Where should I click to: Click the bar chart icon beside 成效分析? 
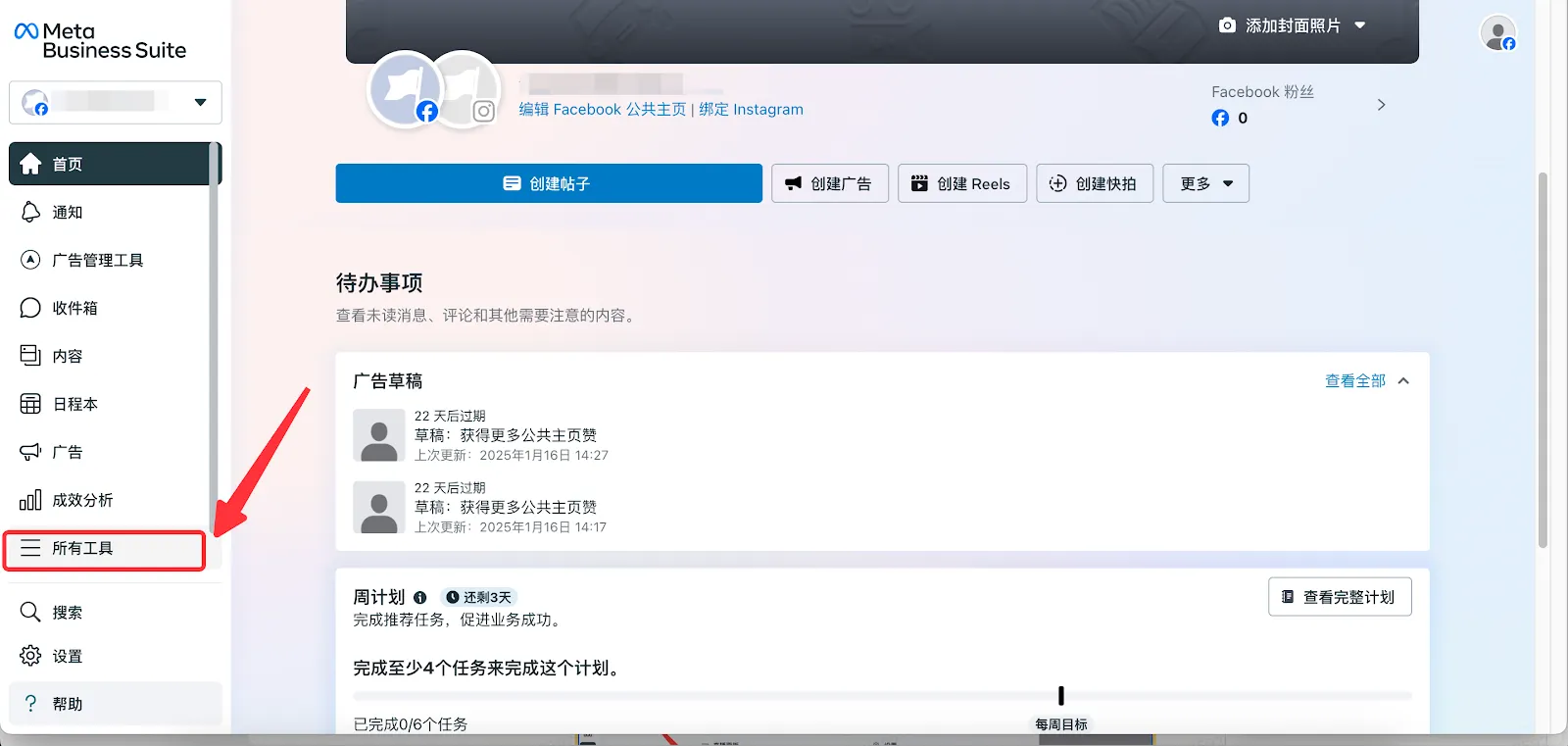point(30,500)
